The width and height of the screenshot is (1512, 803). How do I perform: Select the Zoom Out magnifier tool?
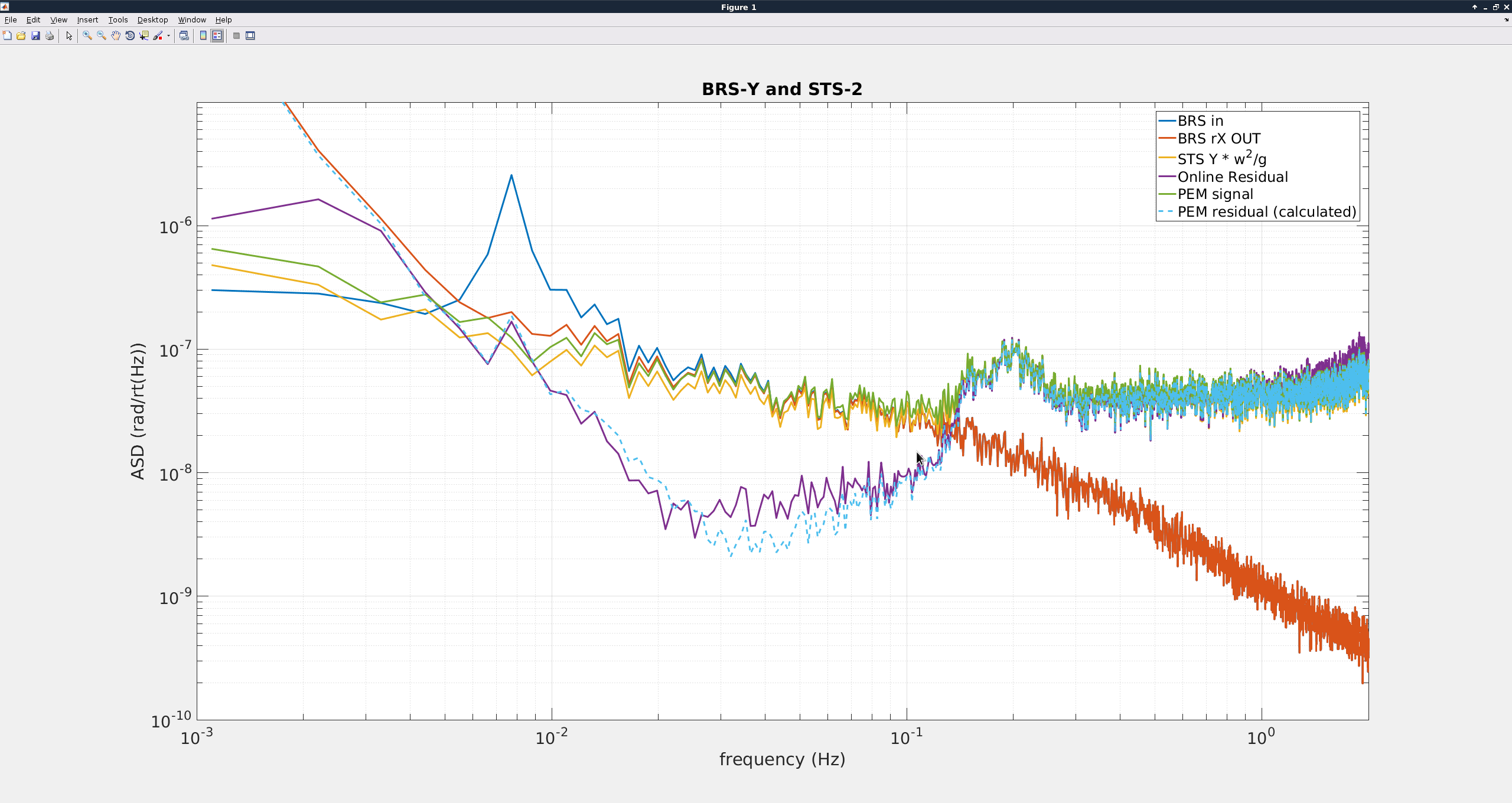(102, 36)
